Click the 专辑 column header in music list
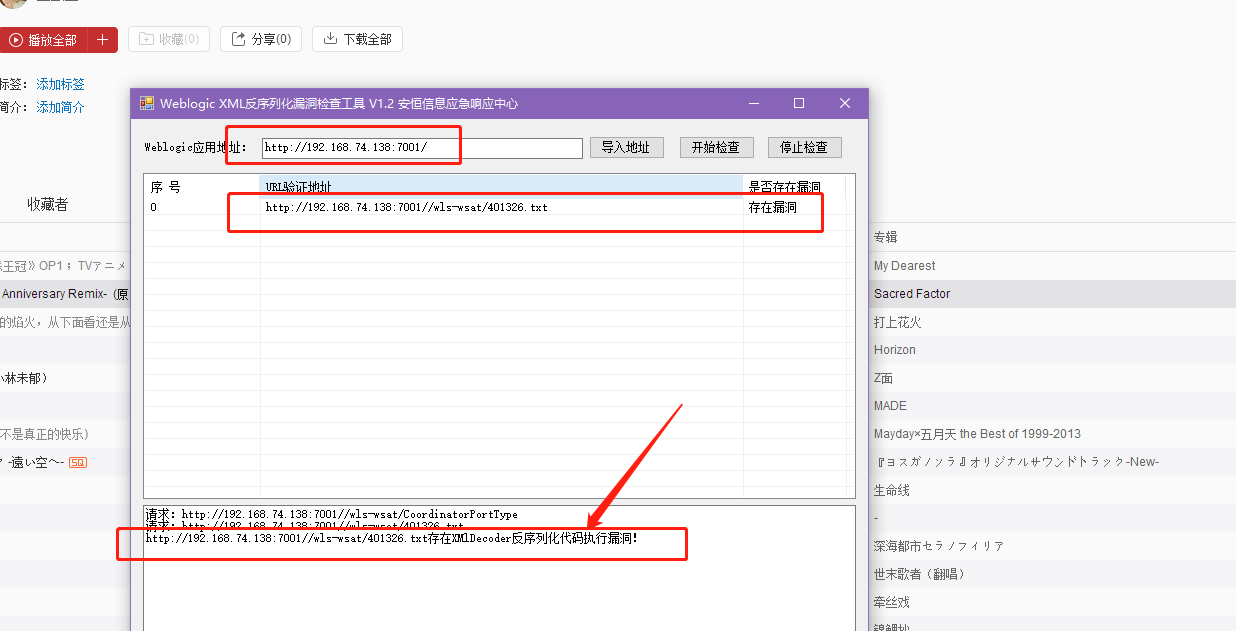The image size is (1236, 631). pos(886,237)
